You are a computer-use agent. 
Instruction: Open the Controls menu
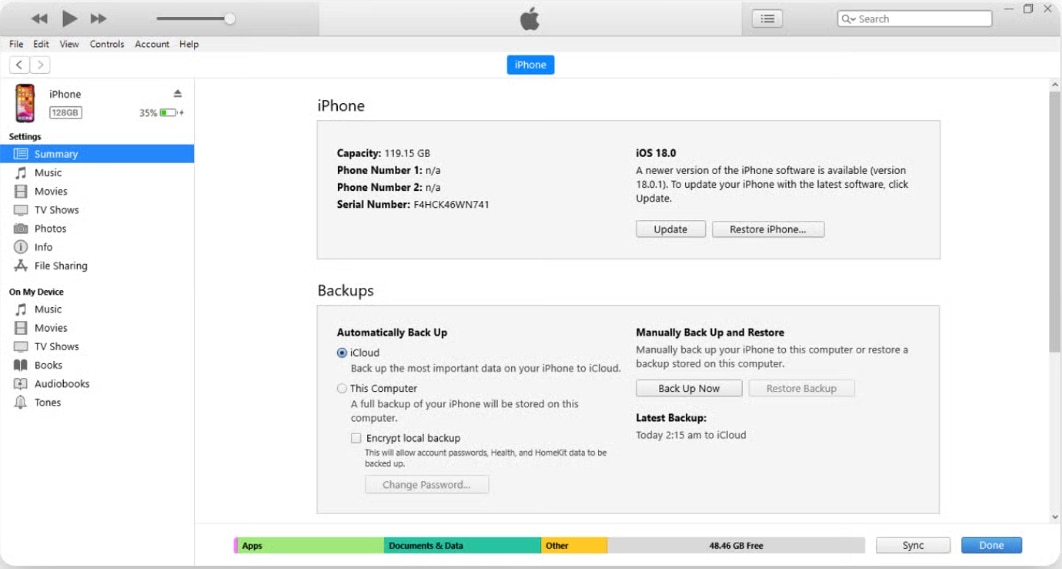107,44
